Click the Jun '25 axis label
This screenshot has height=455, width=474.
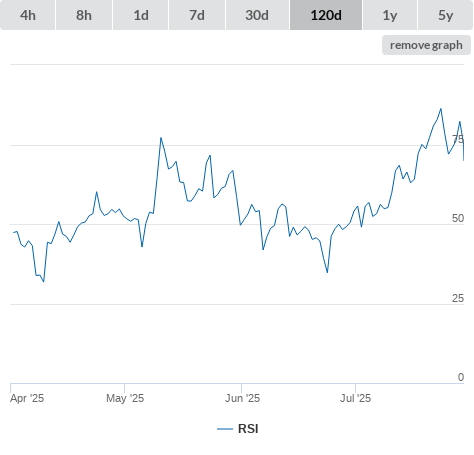242,398
